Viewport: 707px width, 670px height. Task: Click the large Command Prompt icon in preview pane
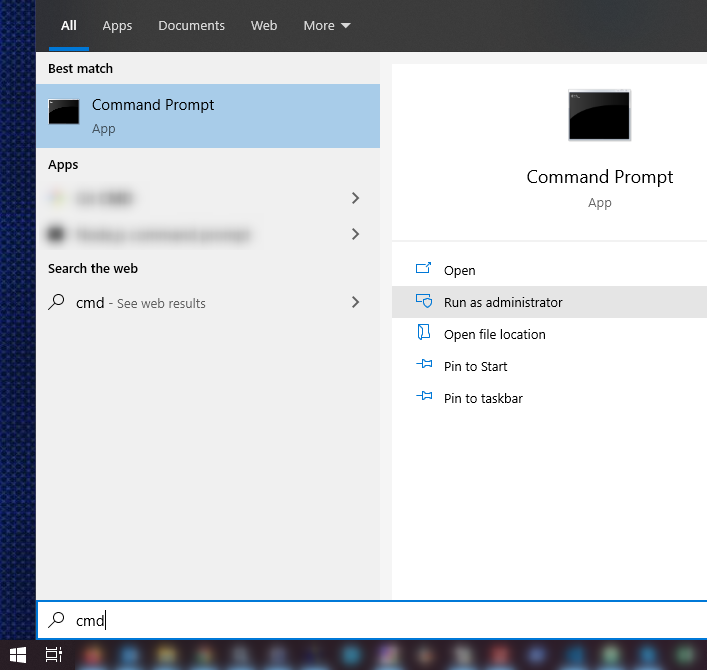pyautogui.click(x=599, y=115)
